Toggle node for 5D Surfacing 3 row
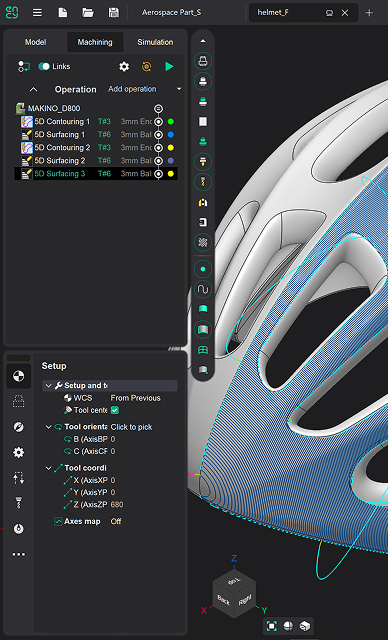 pyautogui.click(x=158, y=174)
